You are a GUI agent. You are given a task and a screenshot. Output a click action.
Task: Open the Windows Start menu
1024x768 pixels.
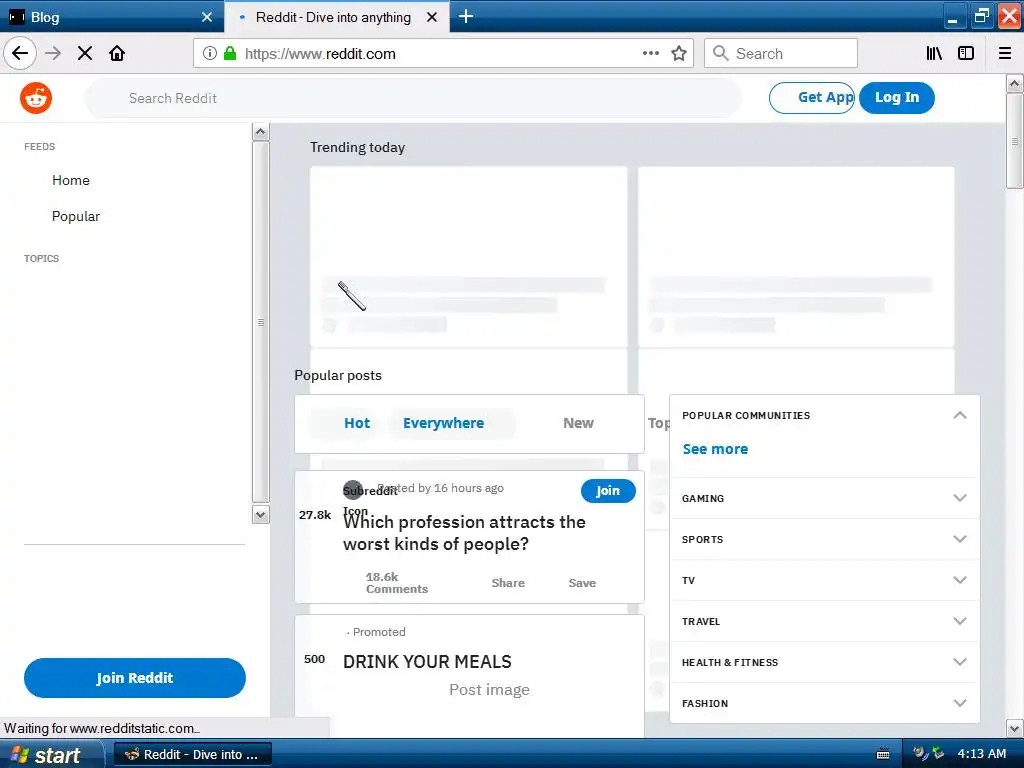(52, 754)
